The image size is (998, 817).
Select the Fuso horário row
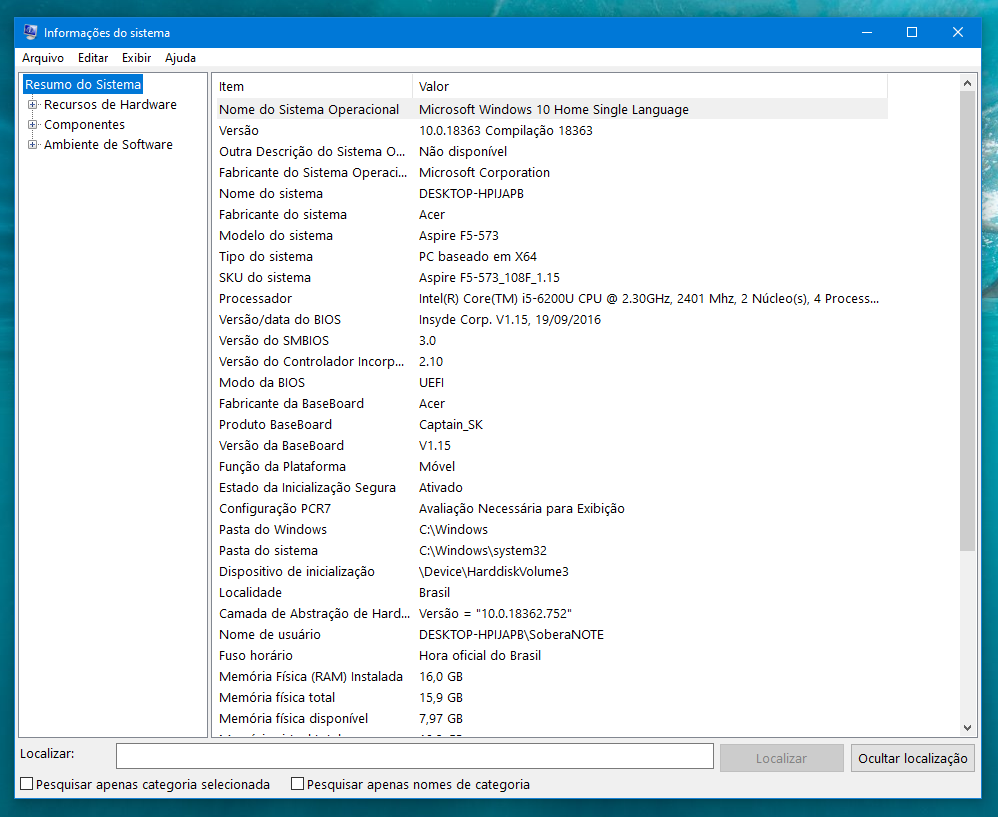552,655
